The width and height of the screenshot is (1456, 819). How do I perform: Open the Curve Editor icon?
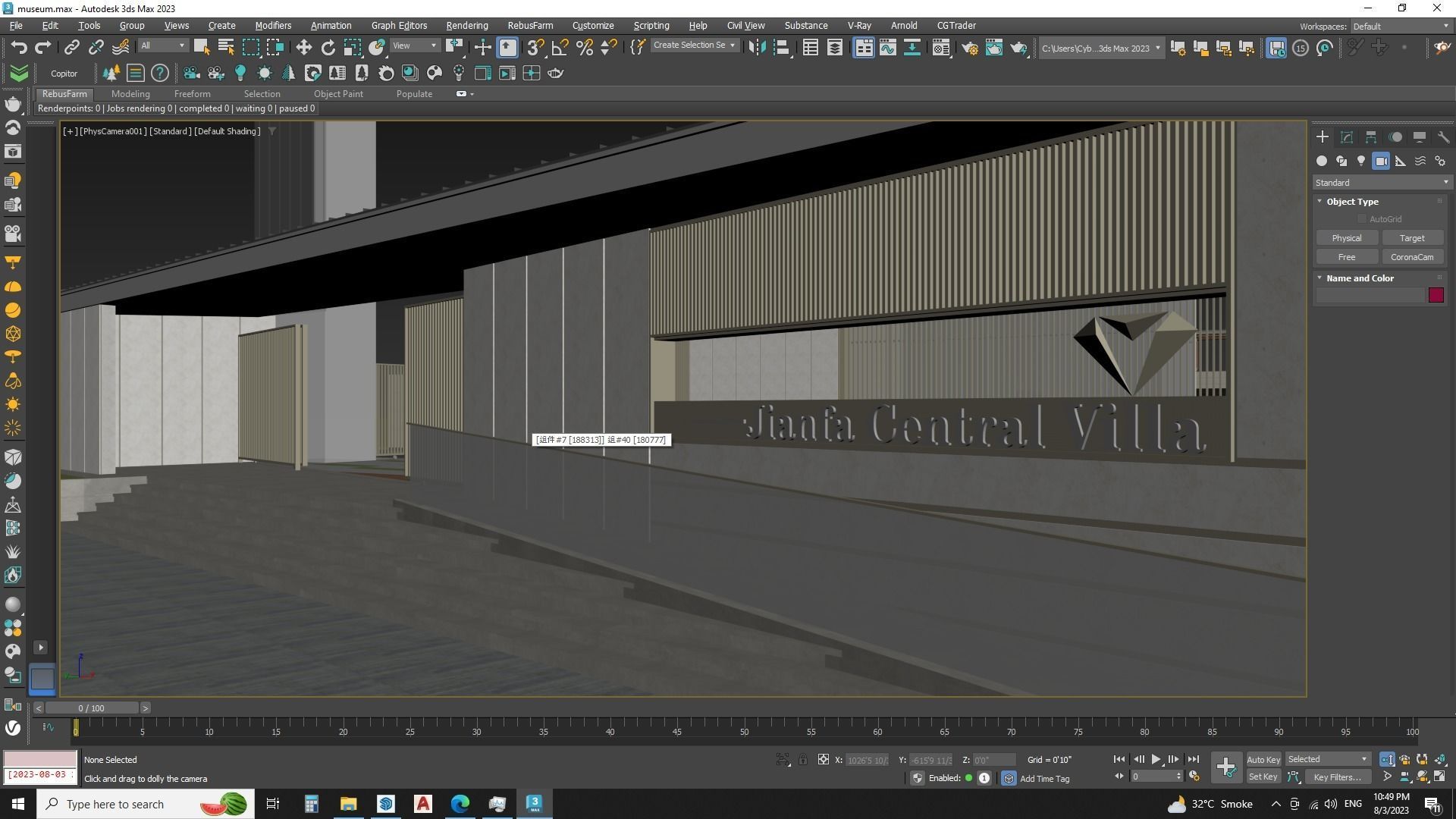887,47
